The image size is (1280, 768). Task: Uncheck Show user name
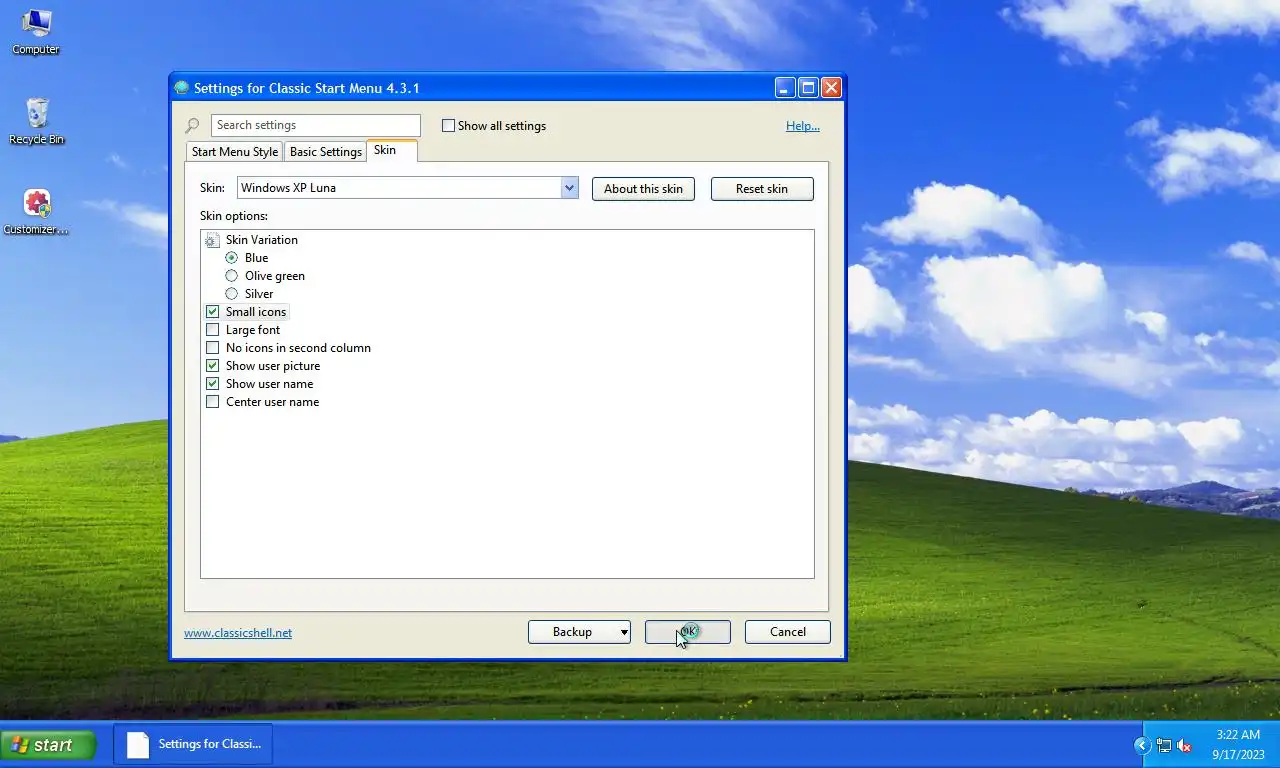212,384
